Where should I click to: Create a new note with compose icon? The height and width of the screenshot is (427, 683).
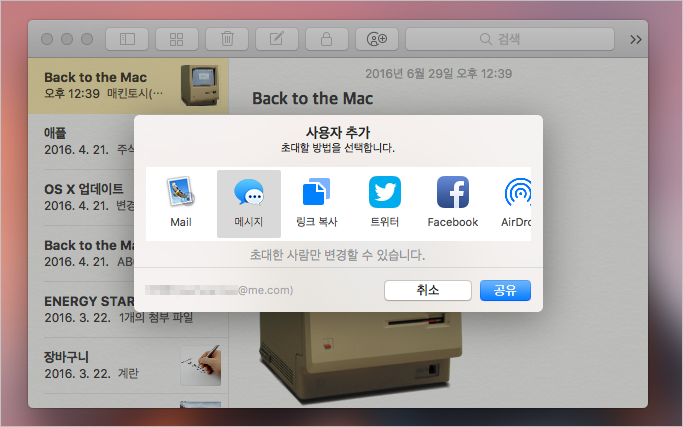point(277,39)
